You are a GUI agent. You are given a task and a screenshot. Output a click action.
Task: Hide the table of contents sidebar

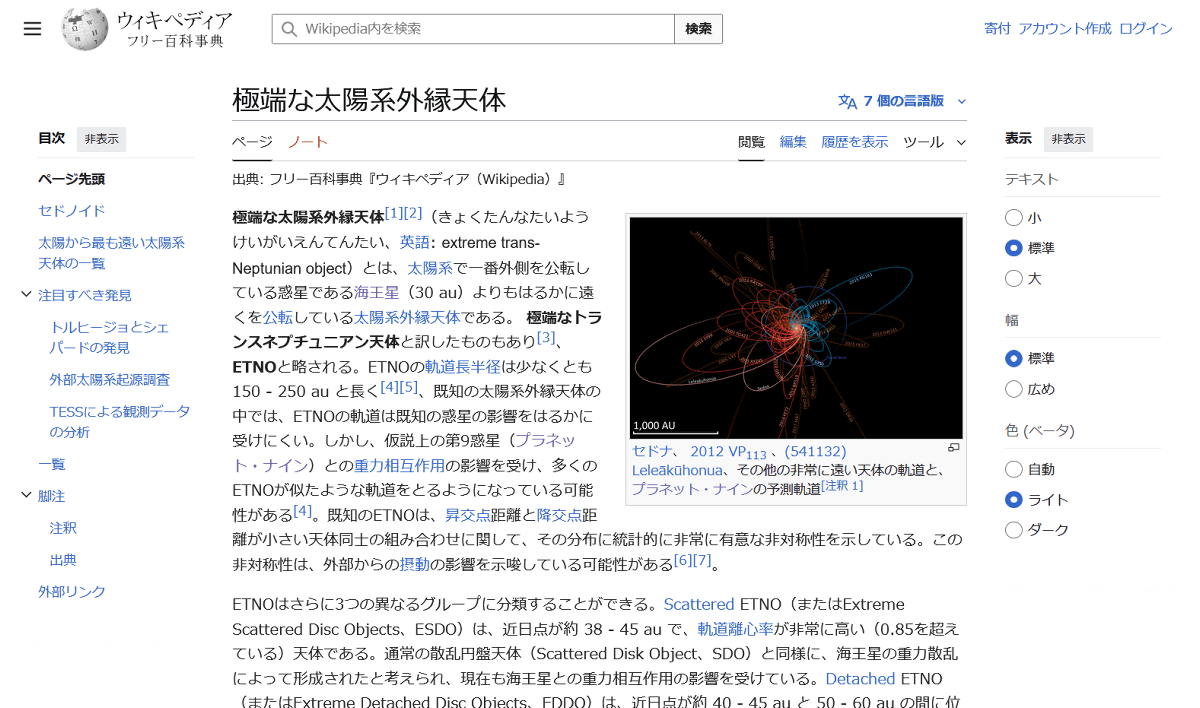click(x=101, y=139)
